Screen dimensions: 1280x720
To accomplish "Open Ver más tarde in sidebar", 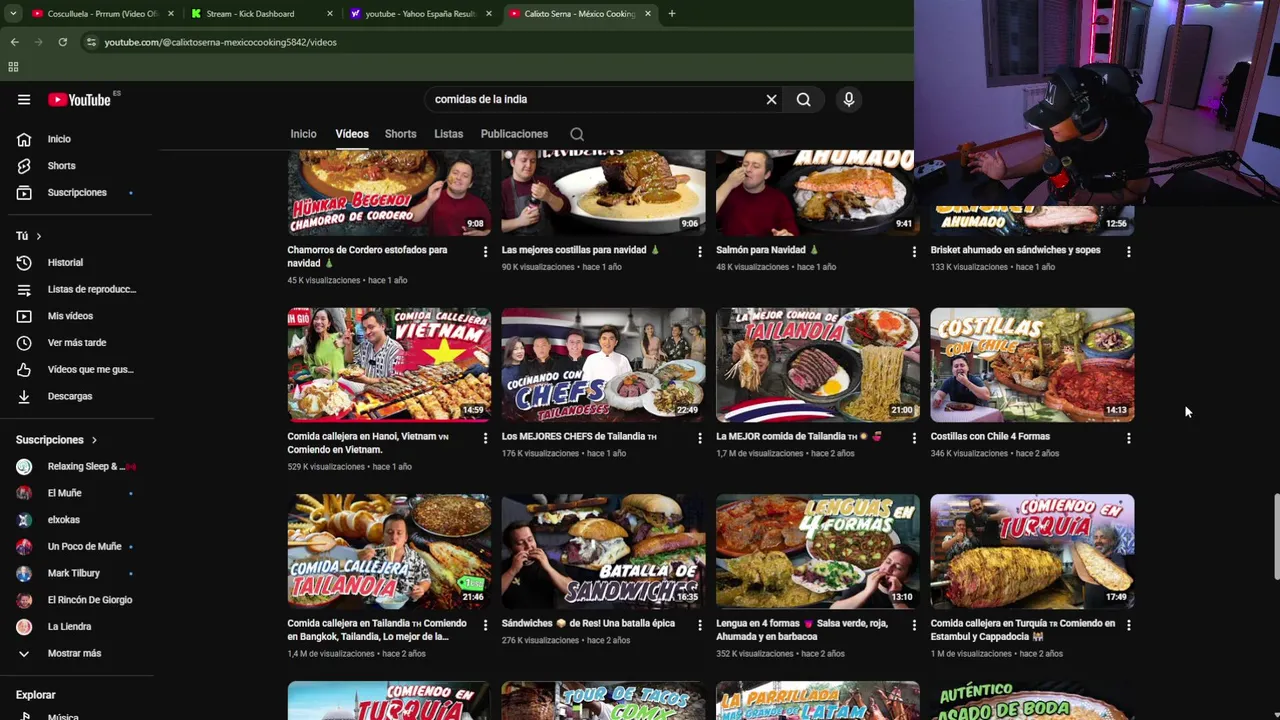I will 76,343.
